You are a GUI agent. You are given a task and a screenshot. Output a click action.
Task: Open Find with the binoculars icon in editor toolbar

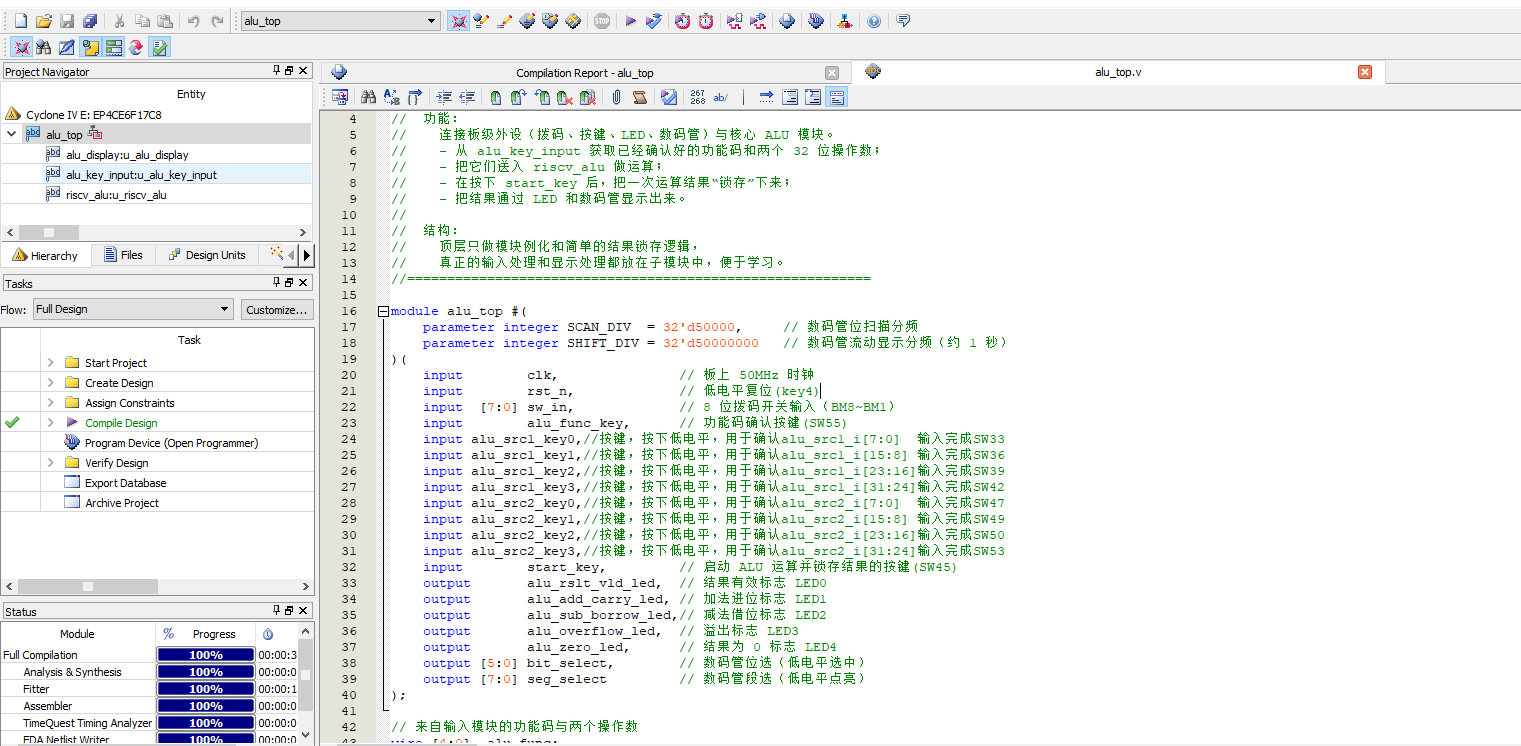(368, 97)
